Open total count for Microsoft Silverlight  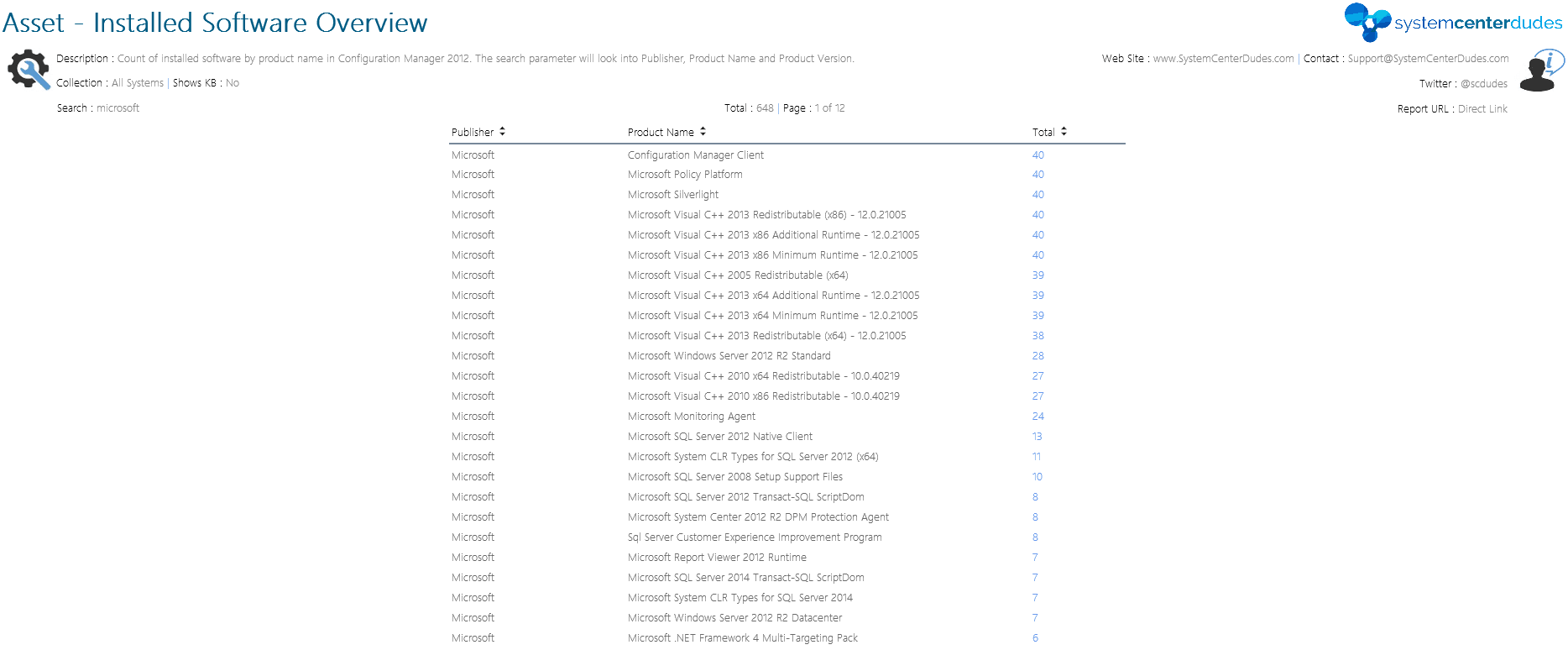[x=1037, y=195]
